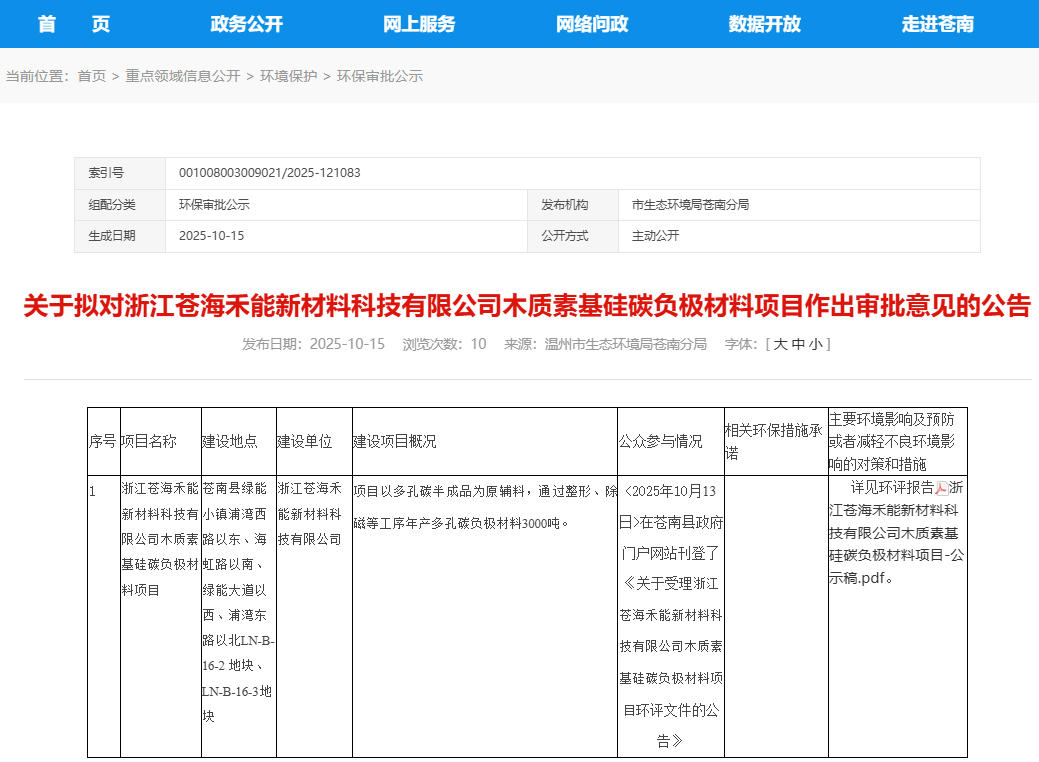Open the '网络问政' navigation menu

[591, 23]
